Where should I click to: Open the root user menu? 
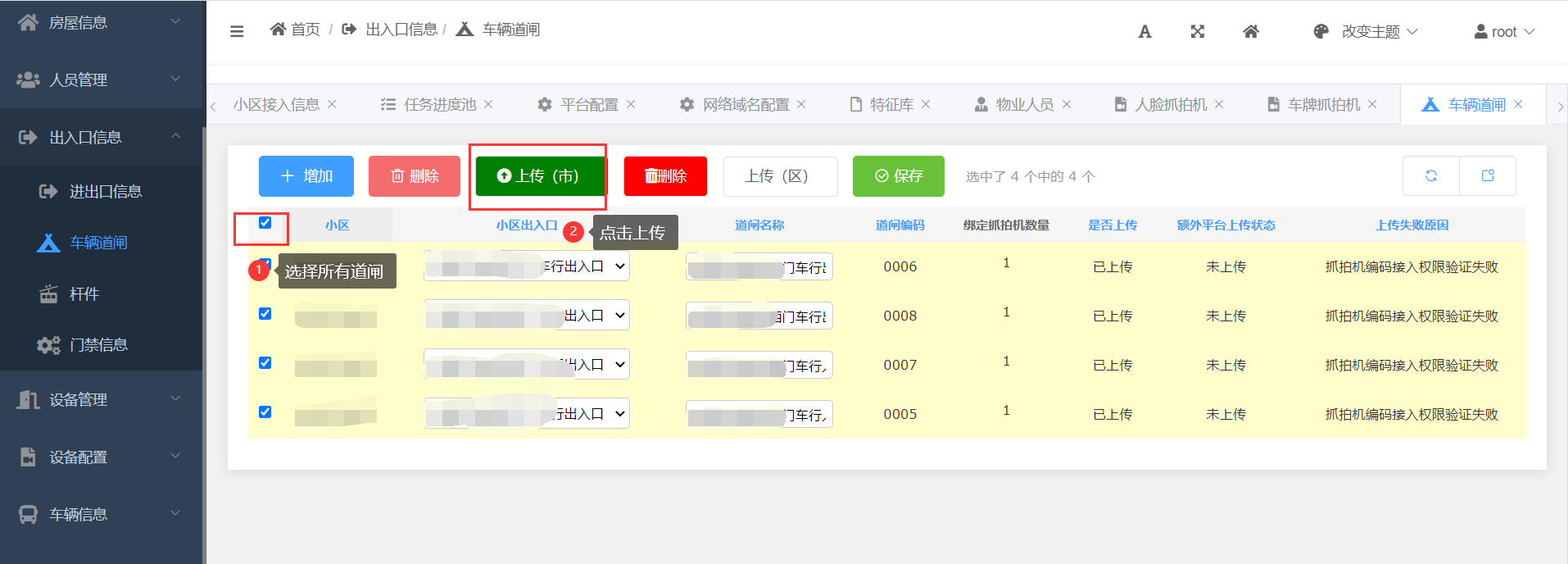tap(1504, 31)
